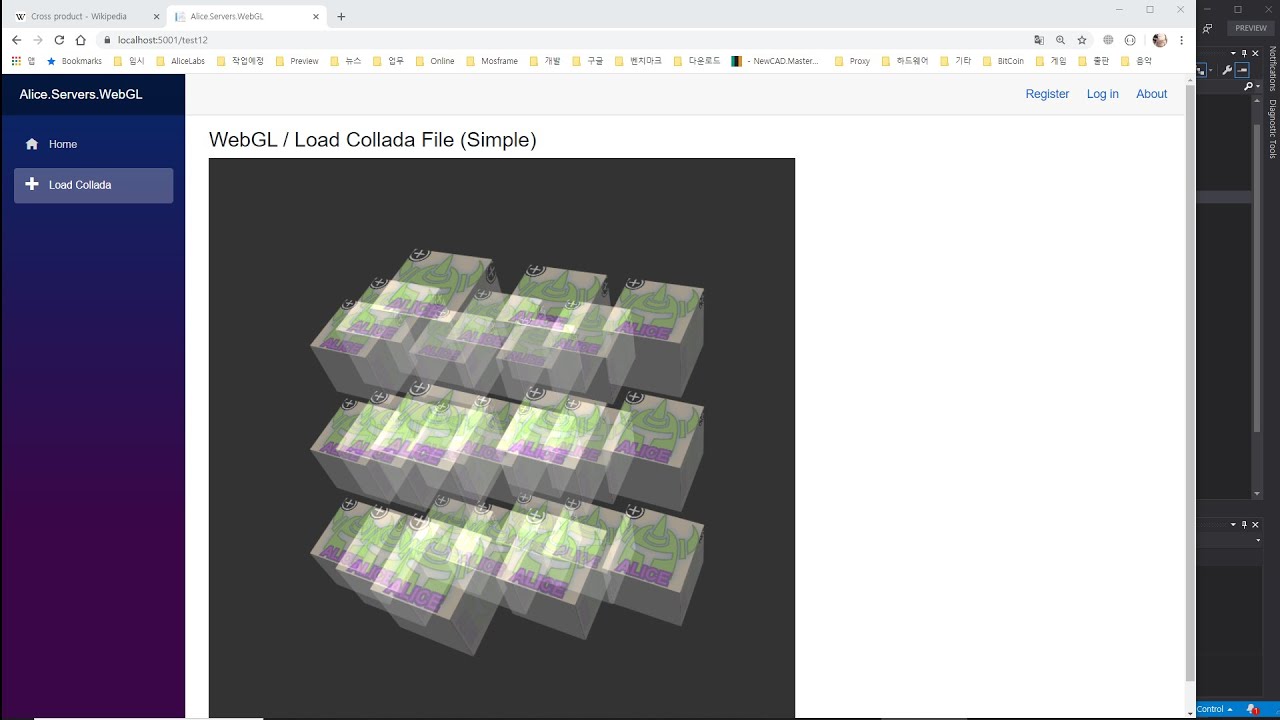Open the Bookmarks star folder
Screen dimensions: 1280x720
[x=74, y=61]
